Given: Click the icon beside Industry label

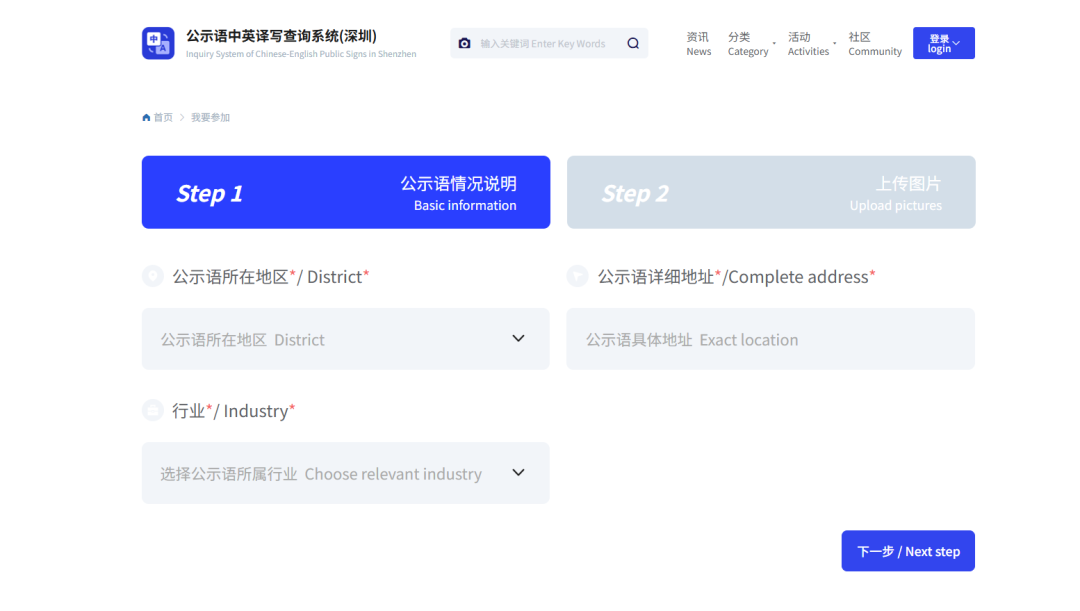Looking at the screenshot, I should coord(153,410).
